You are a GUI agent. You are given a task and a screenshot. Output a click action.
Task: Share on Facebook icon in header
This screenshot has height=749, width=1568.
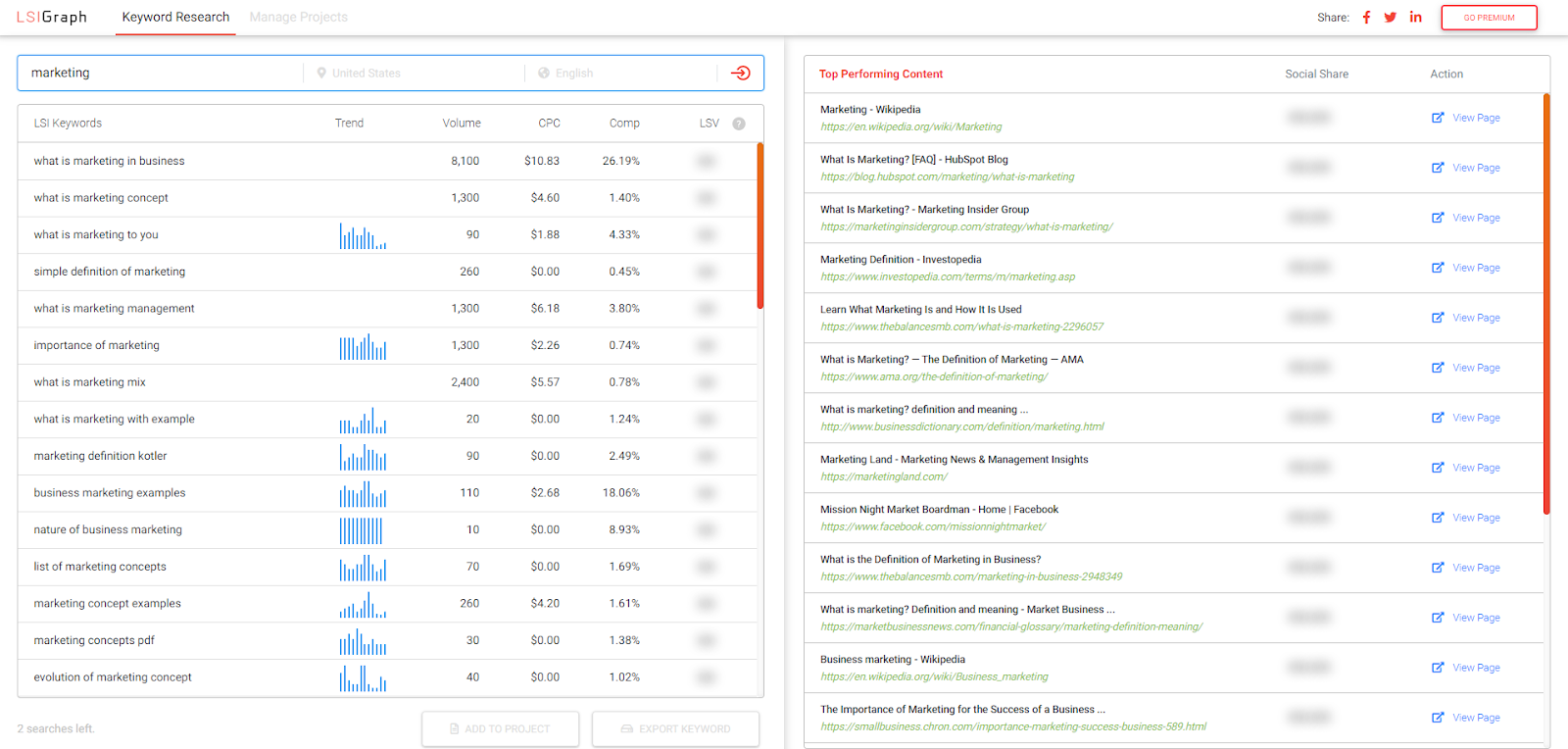click(1366, 18)
